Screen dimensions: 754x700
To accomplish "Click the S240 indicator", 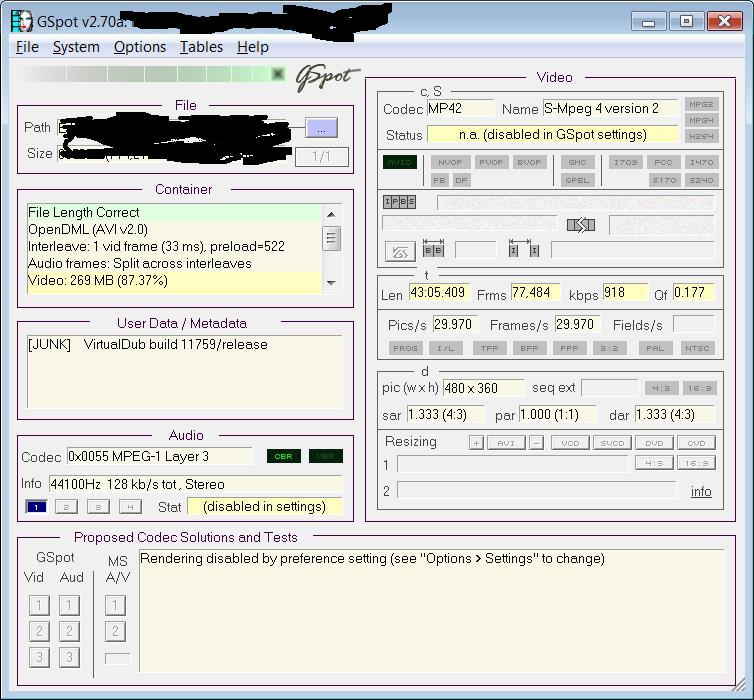I will click(x=702, y=180).
